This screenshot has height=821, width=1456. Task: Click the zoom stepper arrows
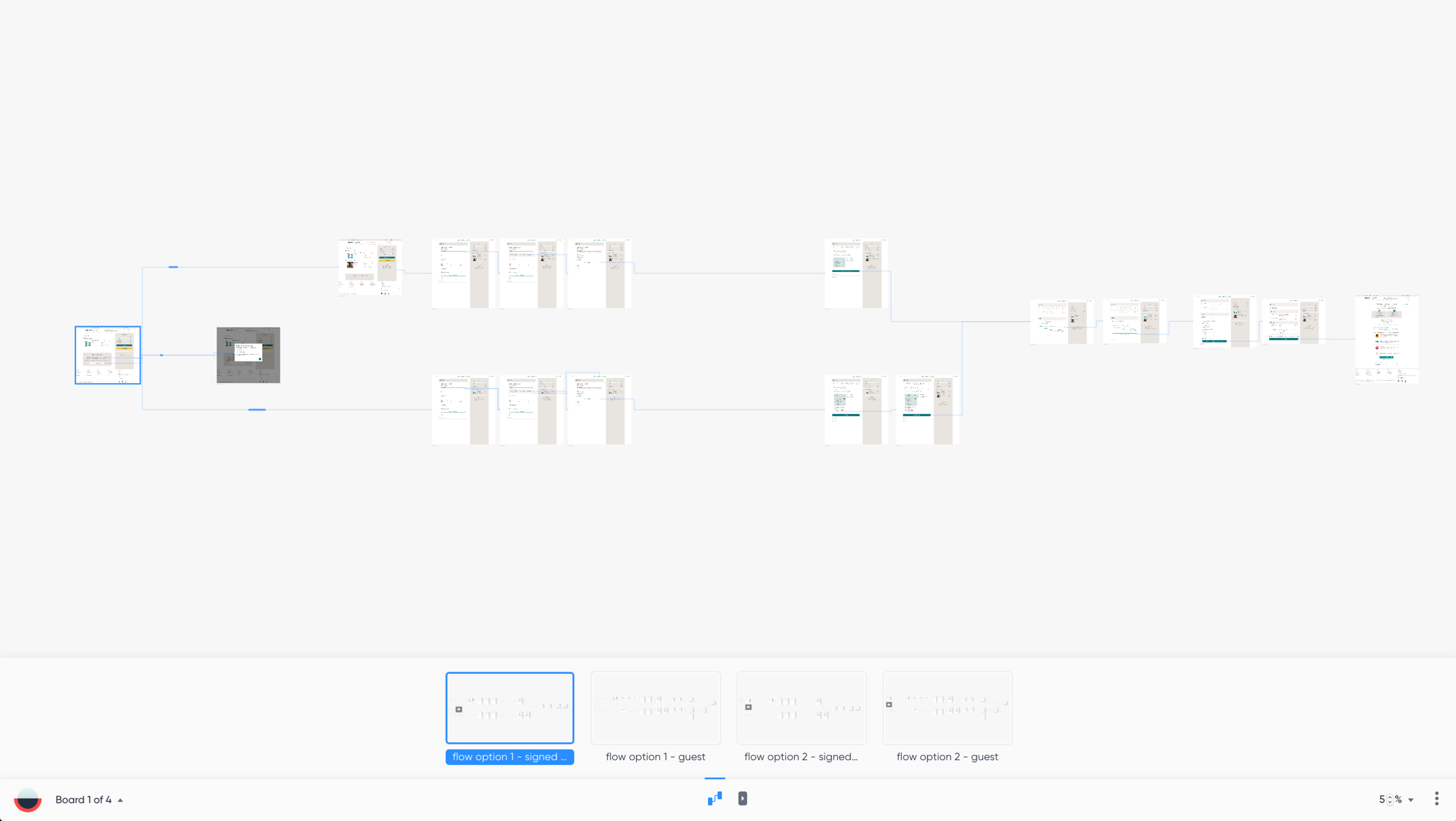tap(1390, 800)
